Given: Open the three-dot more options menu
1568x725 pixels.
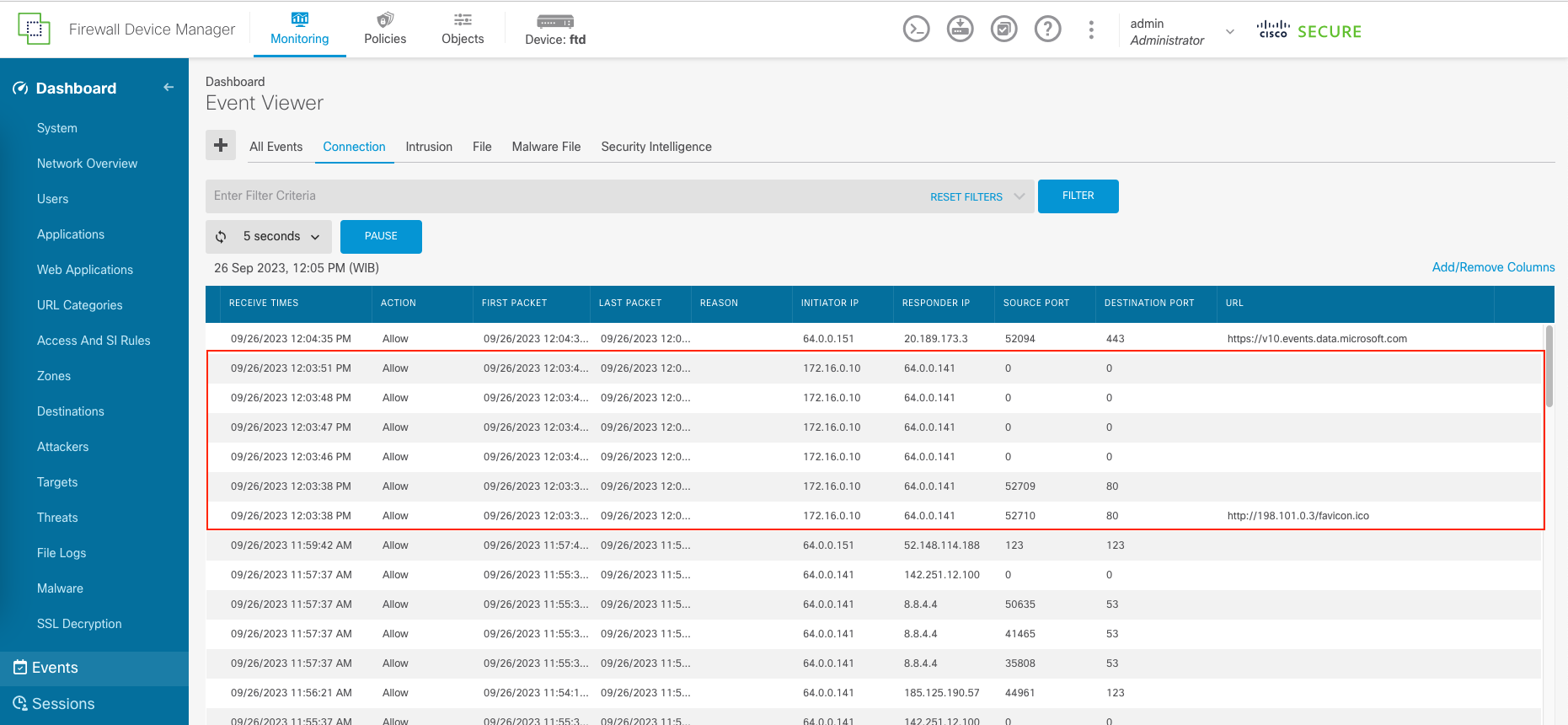Looking at the screenshot, I should [1091, 30].
